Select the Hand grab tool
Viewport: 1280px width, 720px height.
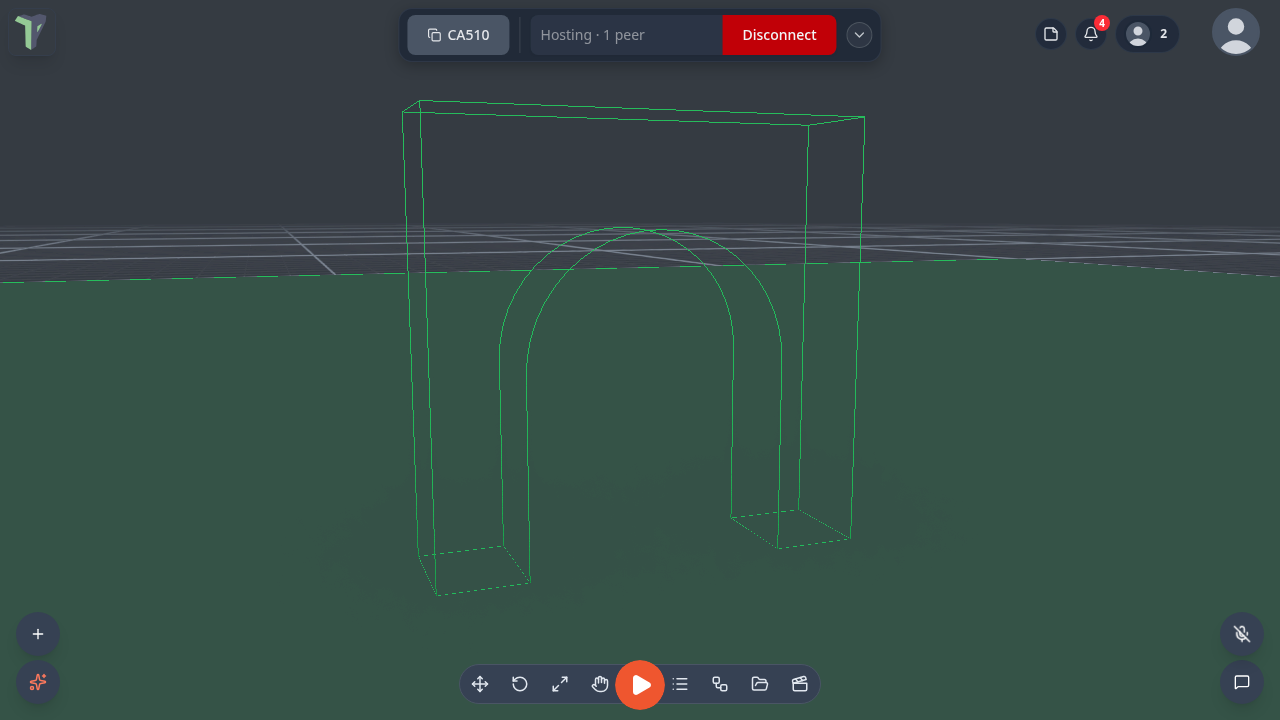[x=600, y=684]
